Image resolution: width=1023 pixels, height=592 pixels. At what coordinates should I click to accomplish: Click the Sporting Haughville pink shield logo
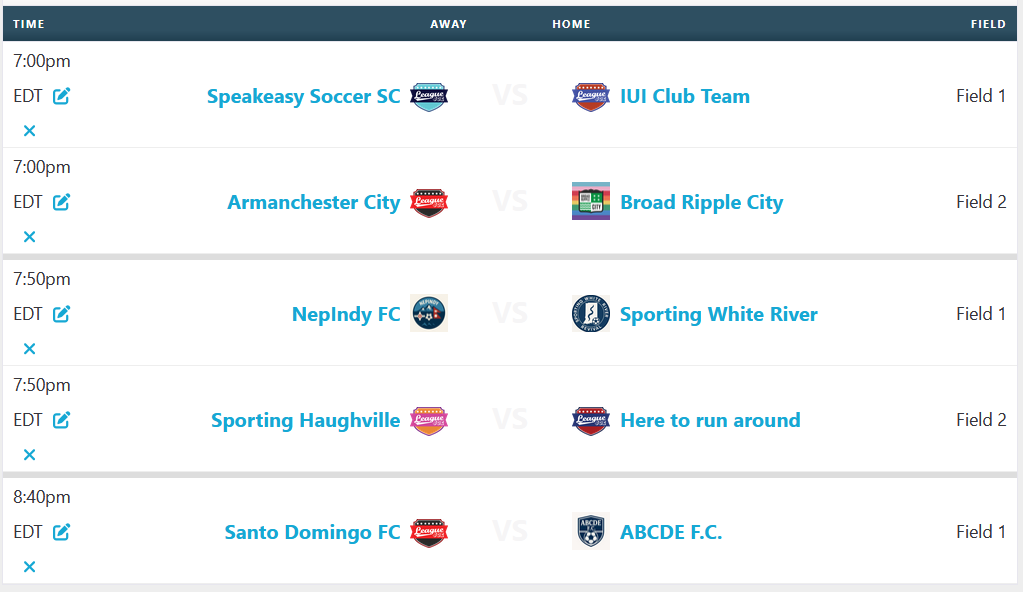pyautogui.click(x=429, y=420)
